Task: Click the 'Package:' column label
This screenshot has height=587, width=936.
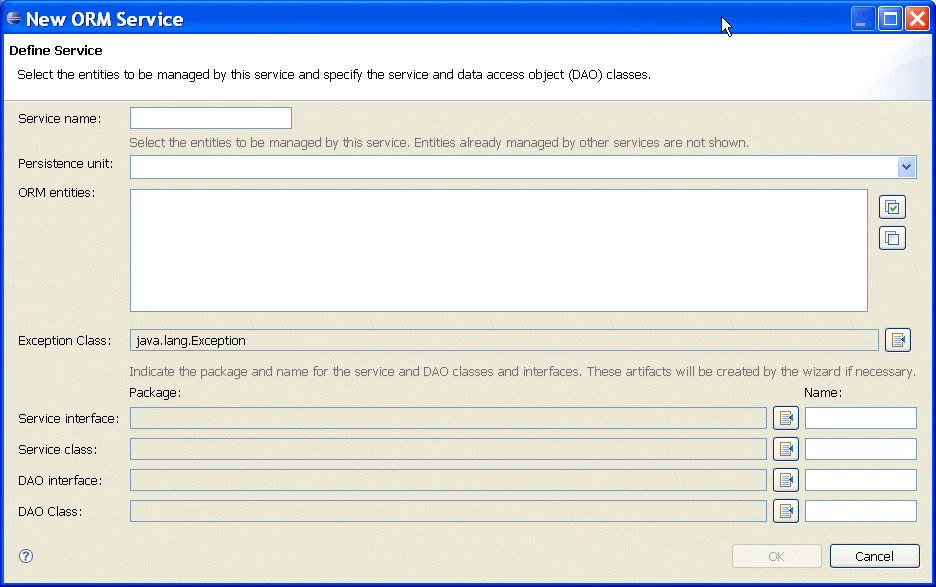Action: click(x=155, y=393)
